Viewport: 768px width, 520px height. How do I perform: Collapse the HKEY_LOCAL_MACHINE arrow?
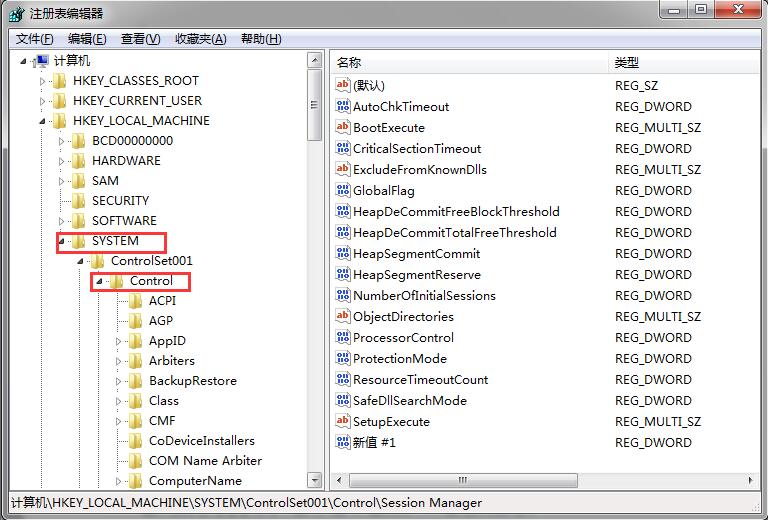pos(42,121)
